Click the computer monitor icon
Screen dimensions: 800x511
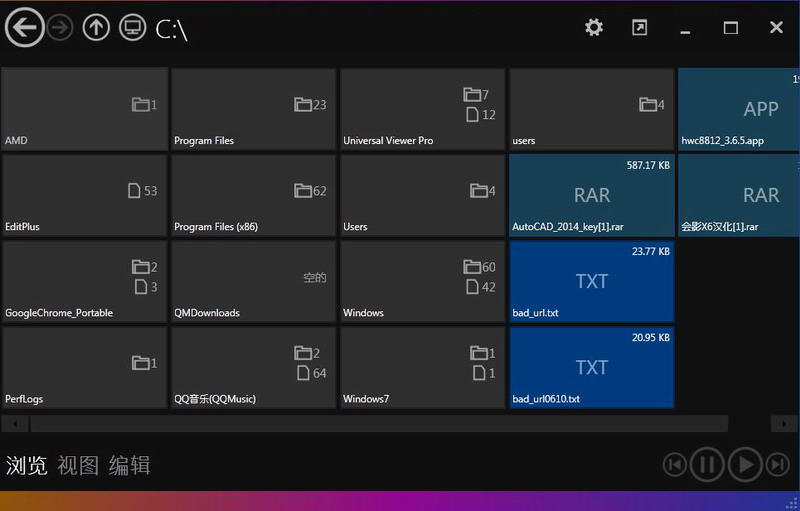(132, 28)
